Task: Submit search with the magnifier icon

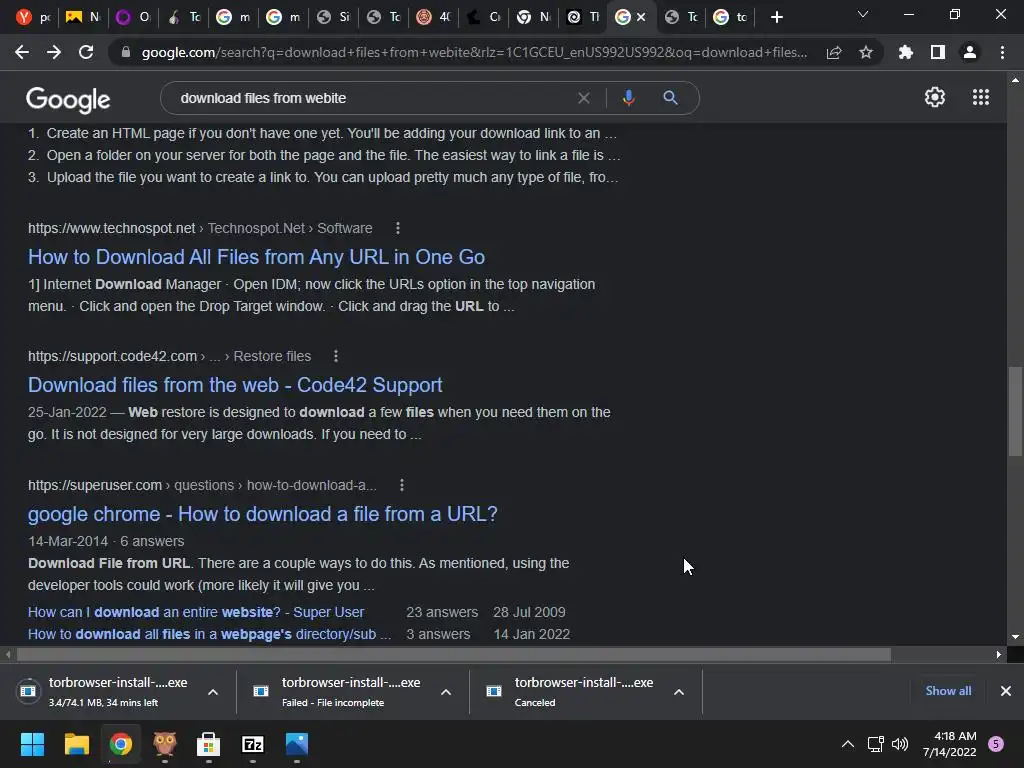Action: [x=670, y=98]
